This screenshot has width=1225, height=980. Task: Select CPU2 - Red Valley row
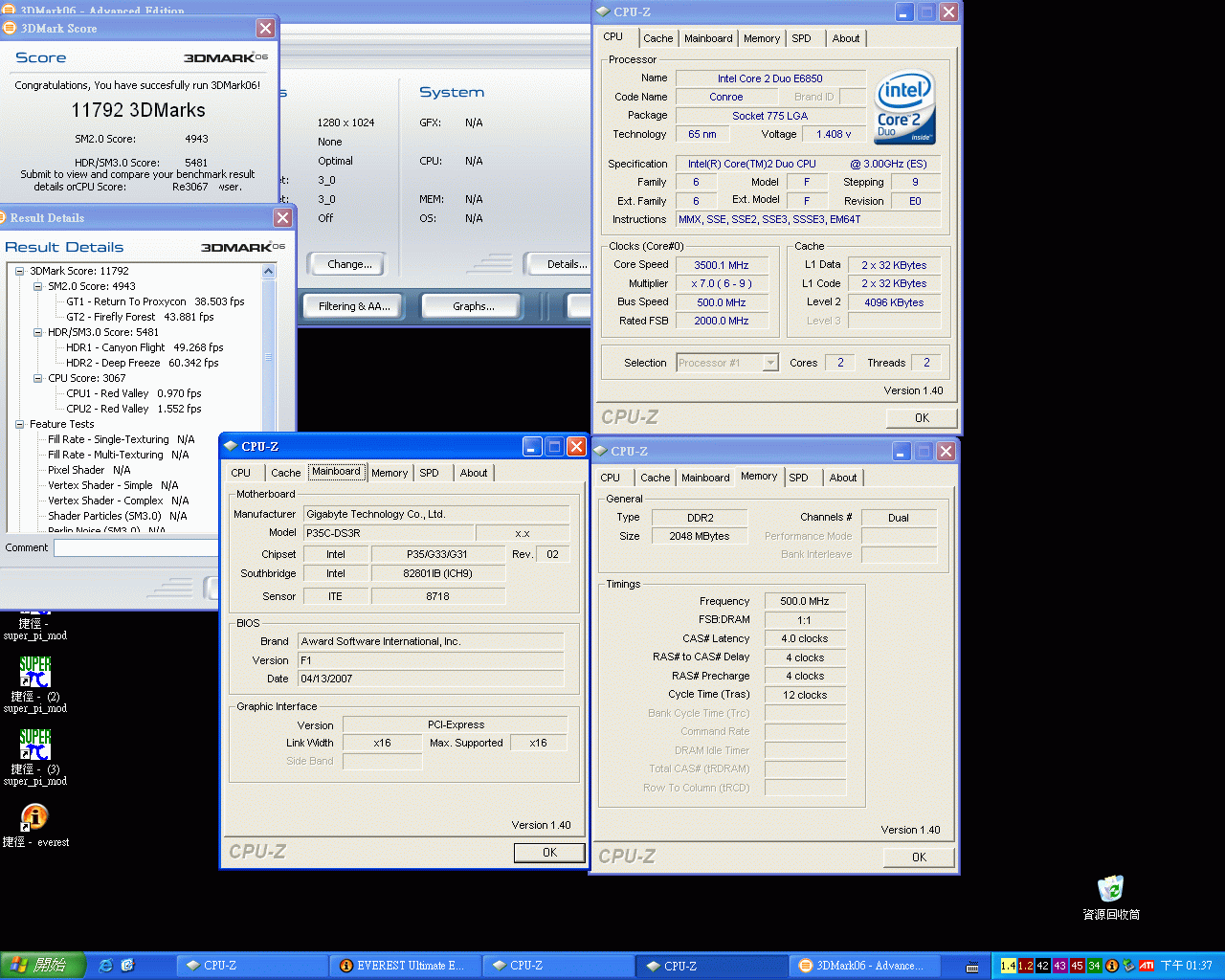(134, 409)
